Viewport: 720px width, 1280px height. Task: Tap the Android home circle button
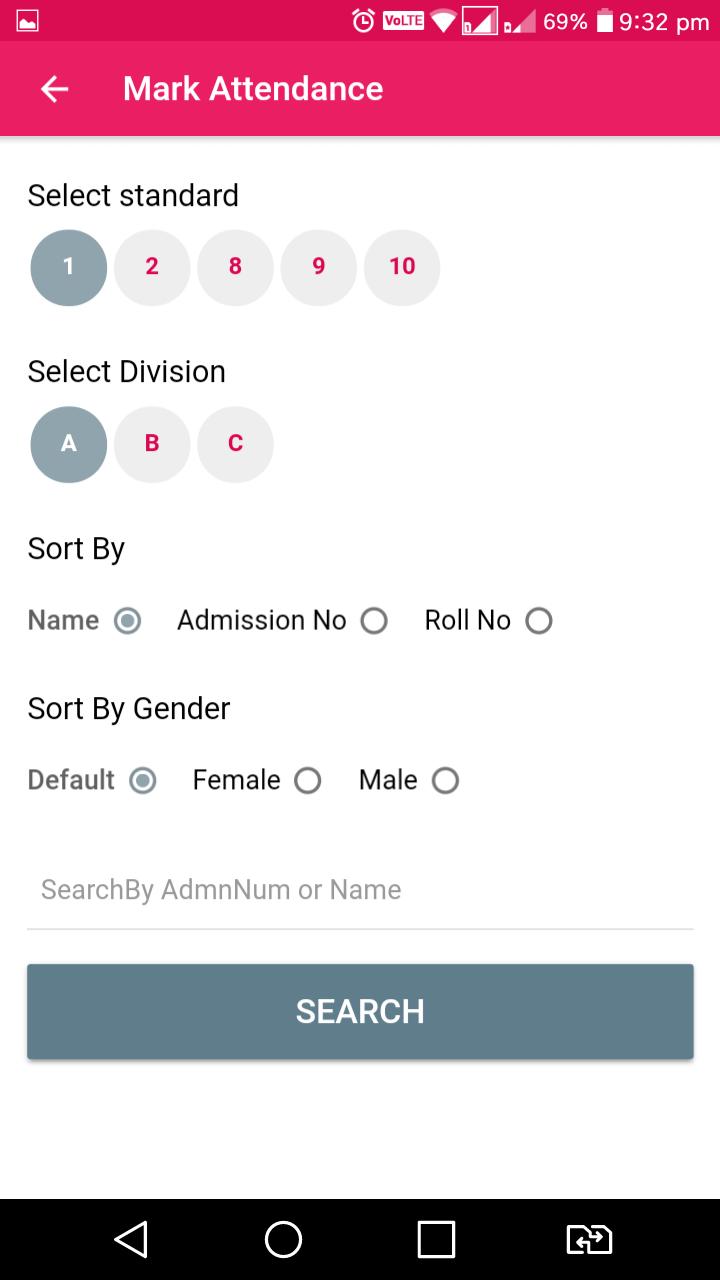283,1239
